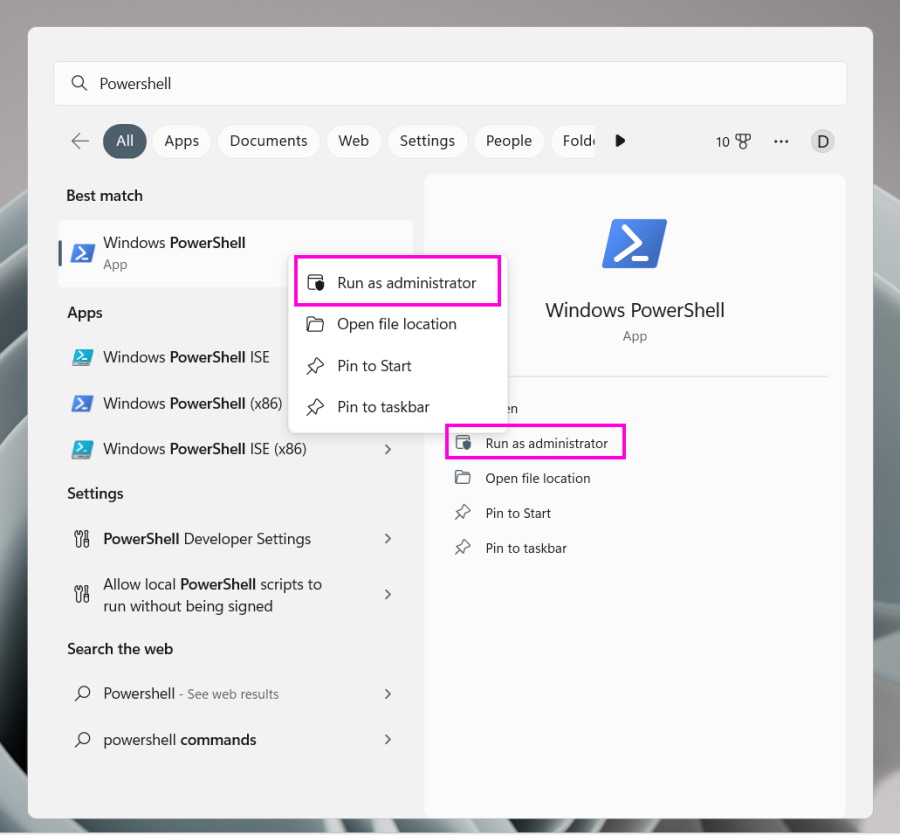Image resolution: width=900 pixels, height=835 pixels.
Task: Click the large PowerShell app icon
Action: pos(634,242)
